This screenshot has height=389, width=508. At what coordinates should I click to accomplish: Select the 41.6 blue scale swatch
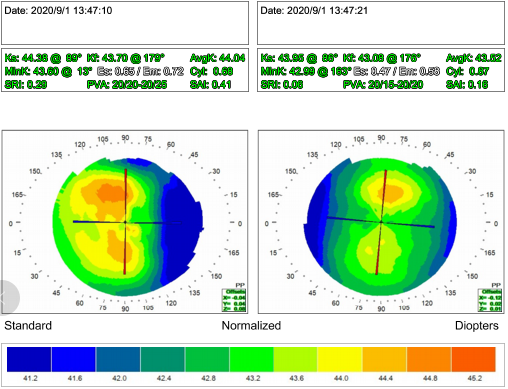click(x=74, y=359)
